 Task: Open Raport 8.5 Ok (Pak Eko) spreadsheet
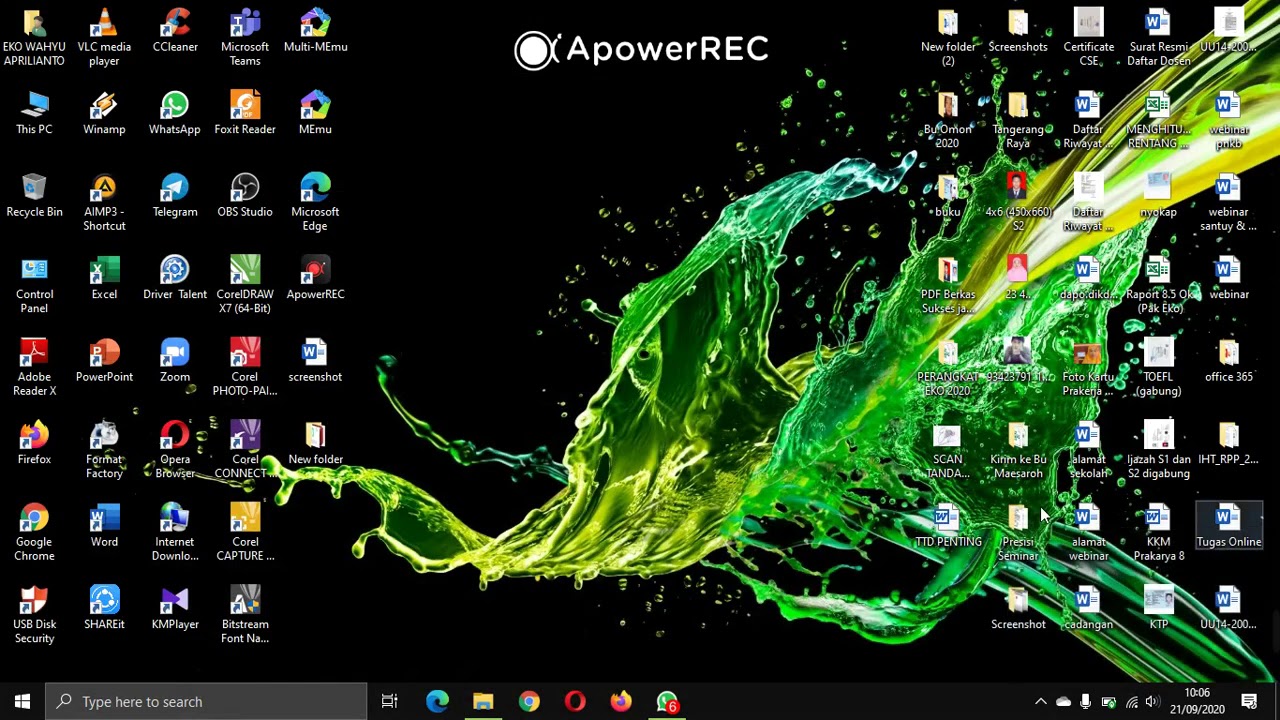(x=1158, y=285)
